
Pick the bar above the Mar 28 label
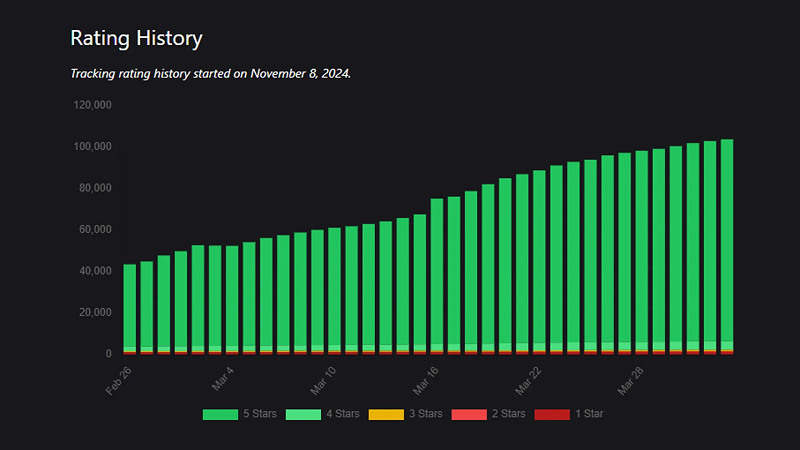click(x=642, y=252)
